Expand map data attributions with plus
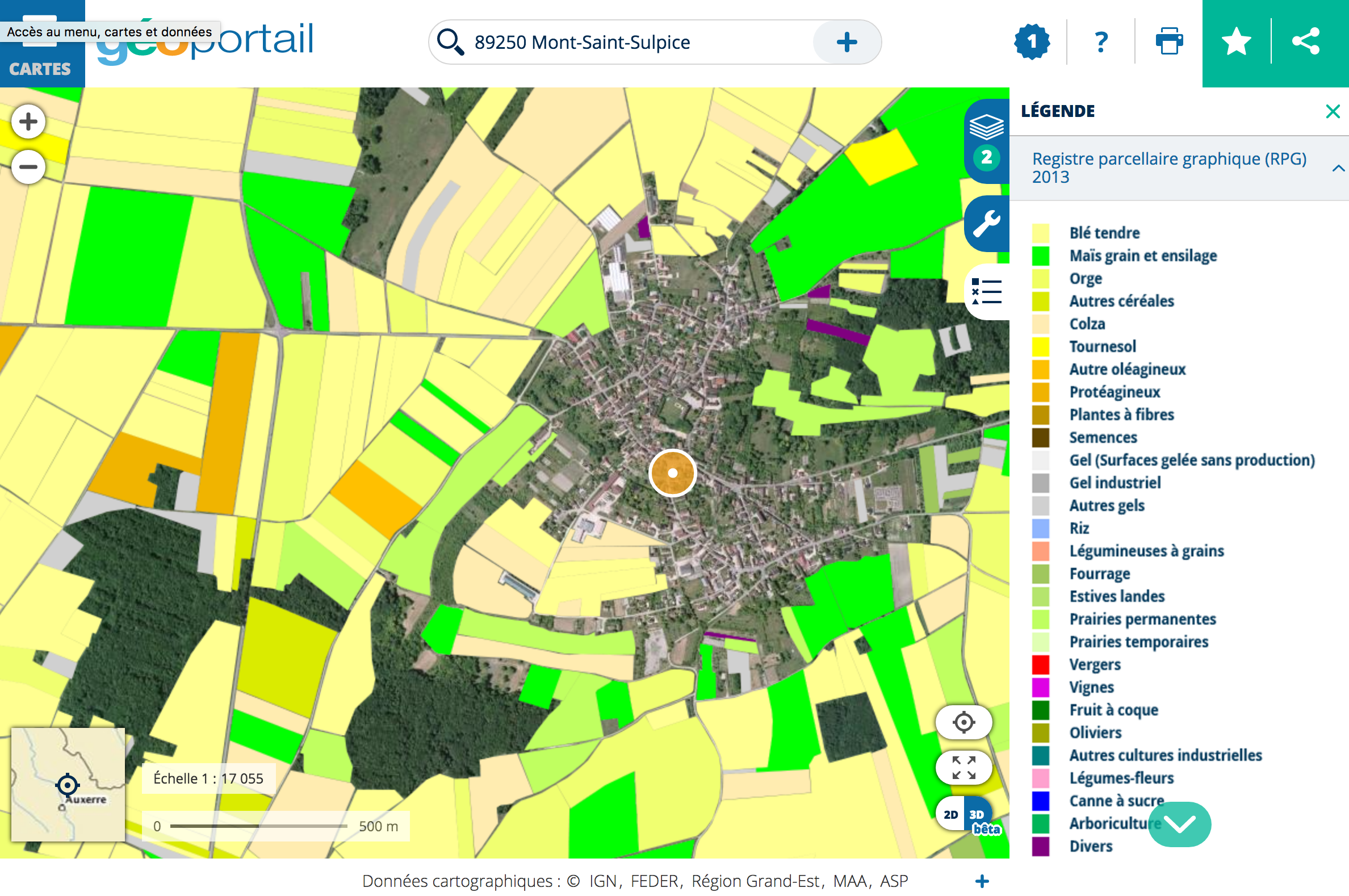 pos(982,881)
